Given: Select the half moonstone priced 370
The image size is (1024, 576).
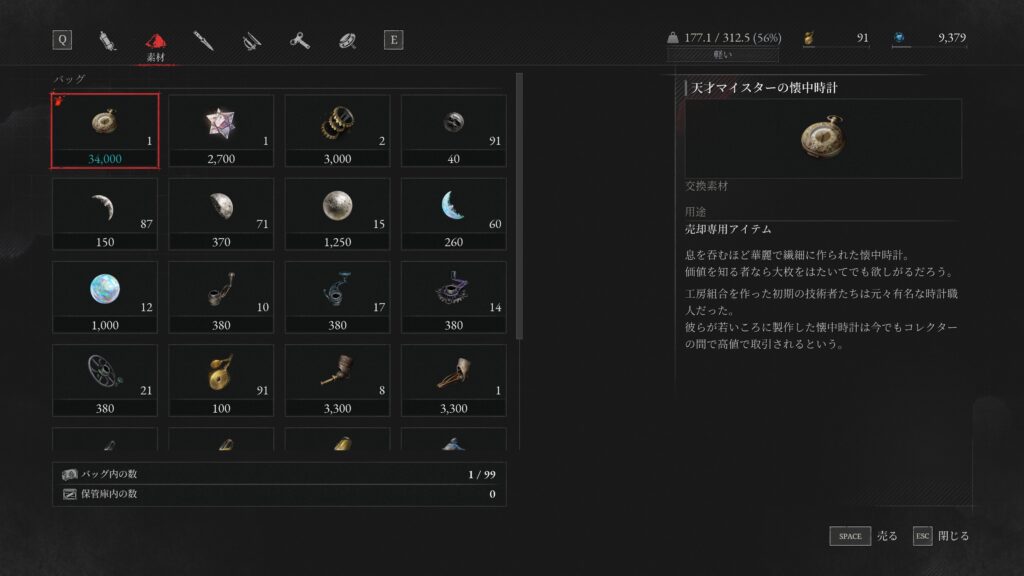Looking at the screenshot, I should pos(221,214).
